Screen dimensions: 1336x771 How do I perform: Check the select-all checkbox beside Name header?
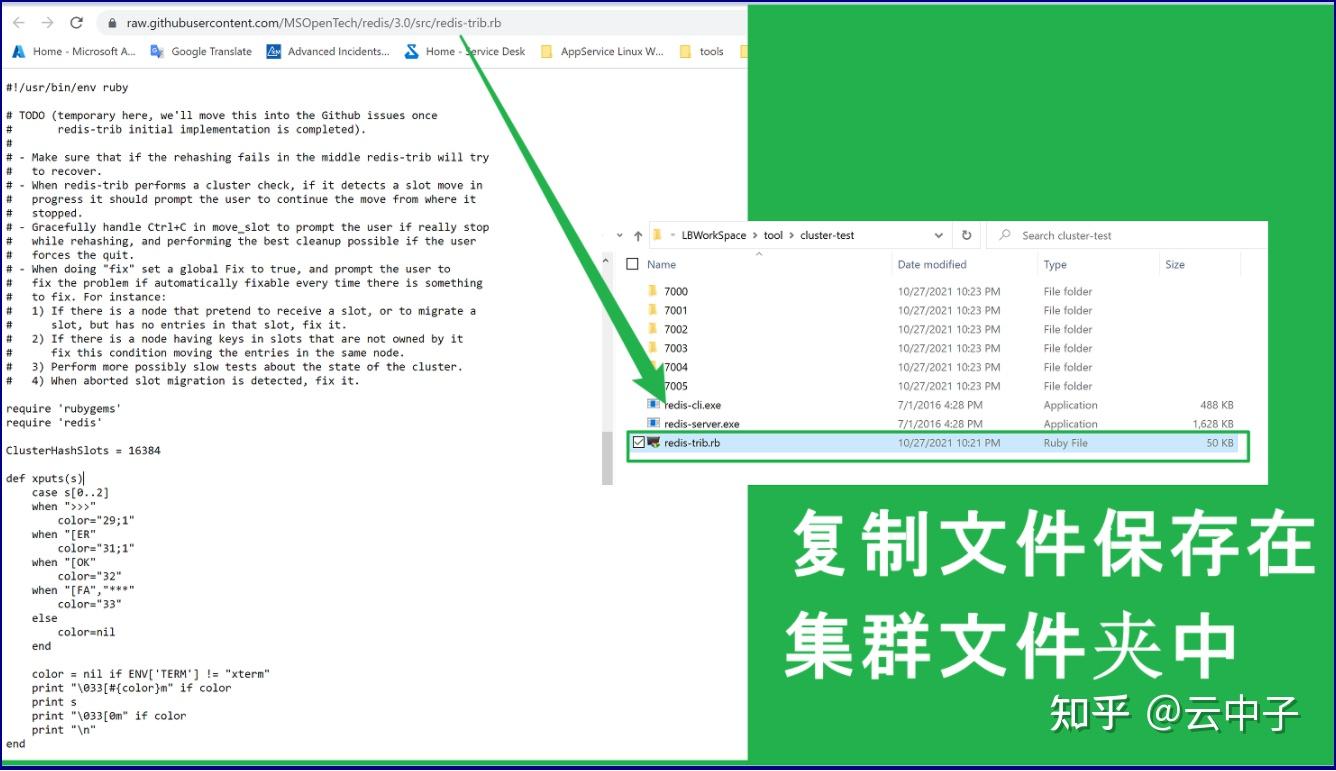pos(632,264)
